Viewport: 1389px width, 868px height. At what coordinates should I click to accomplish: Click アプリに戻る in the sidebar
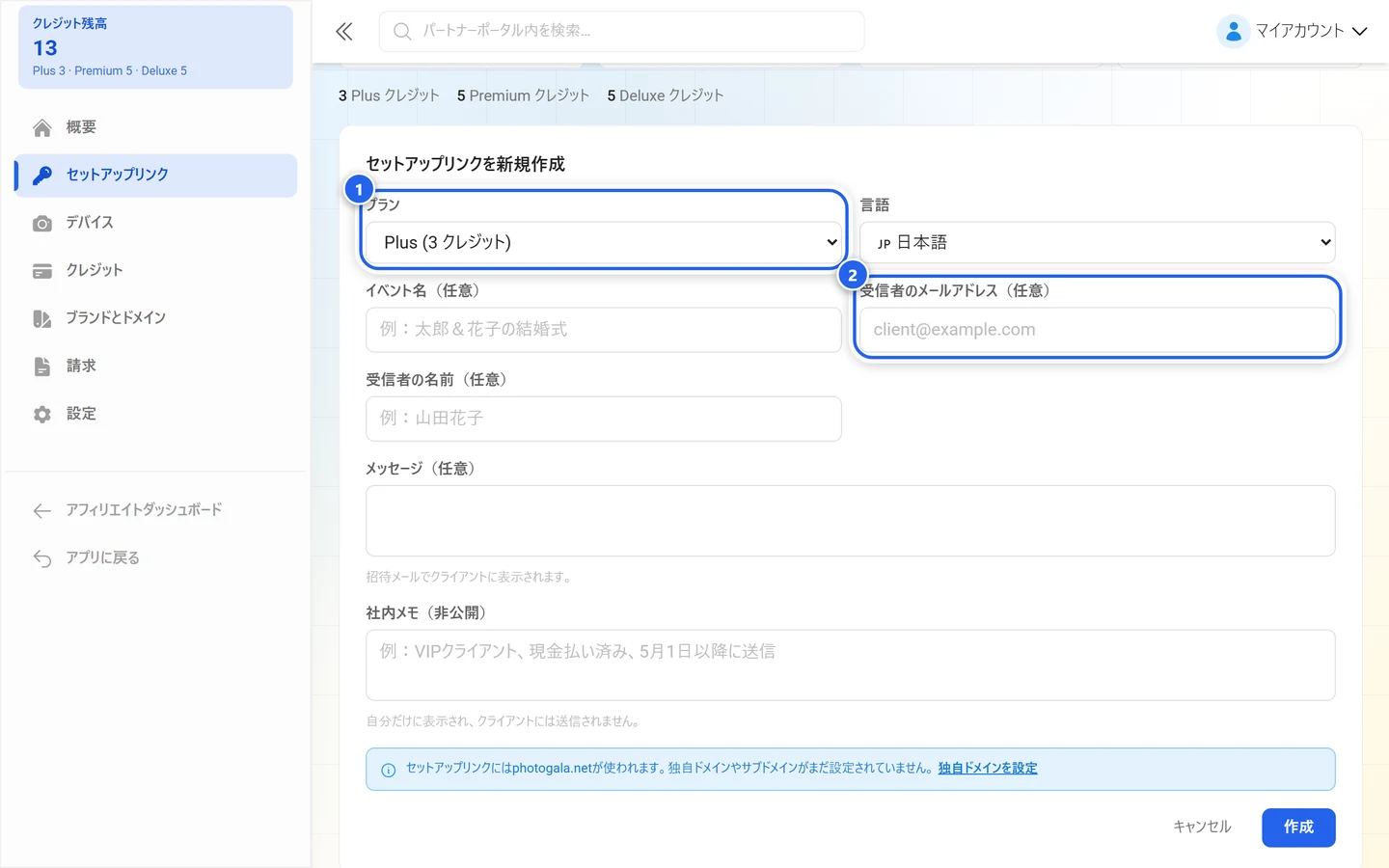click(156, 558)
